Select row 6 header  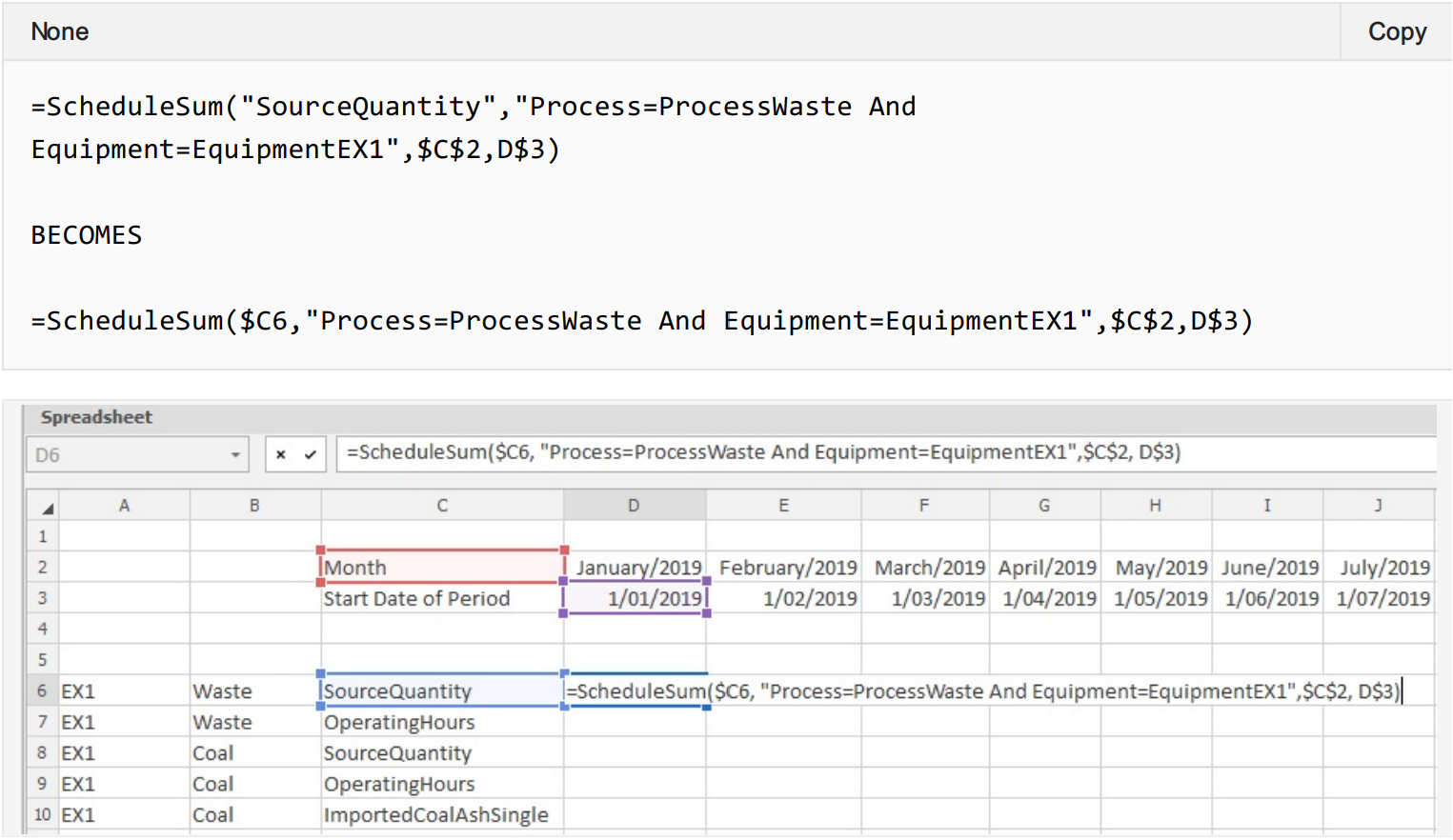coord(42,691)
